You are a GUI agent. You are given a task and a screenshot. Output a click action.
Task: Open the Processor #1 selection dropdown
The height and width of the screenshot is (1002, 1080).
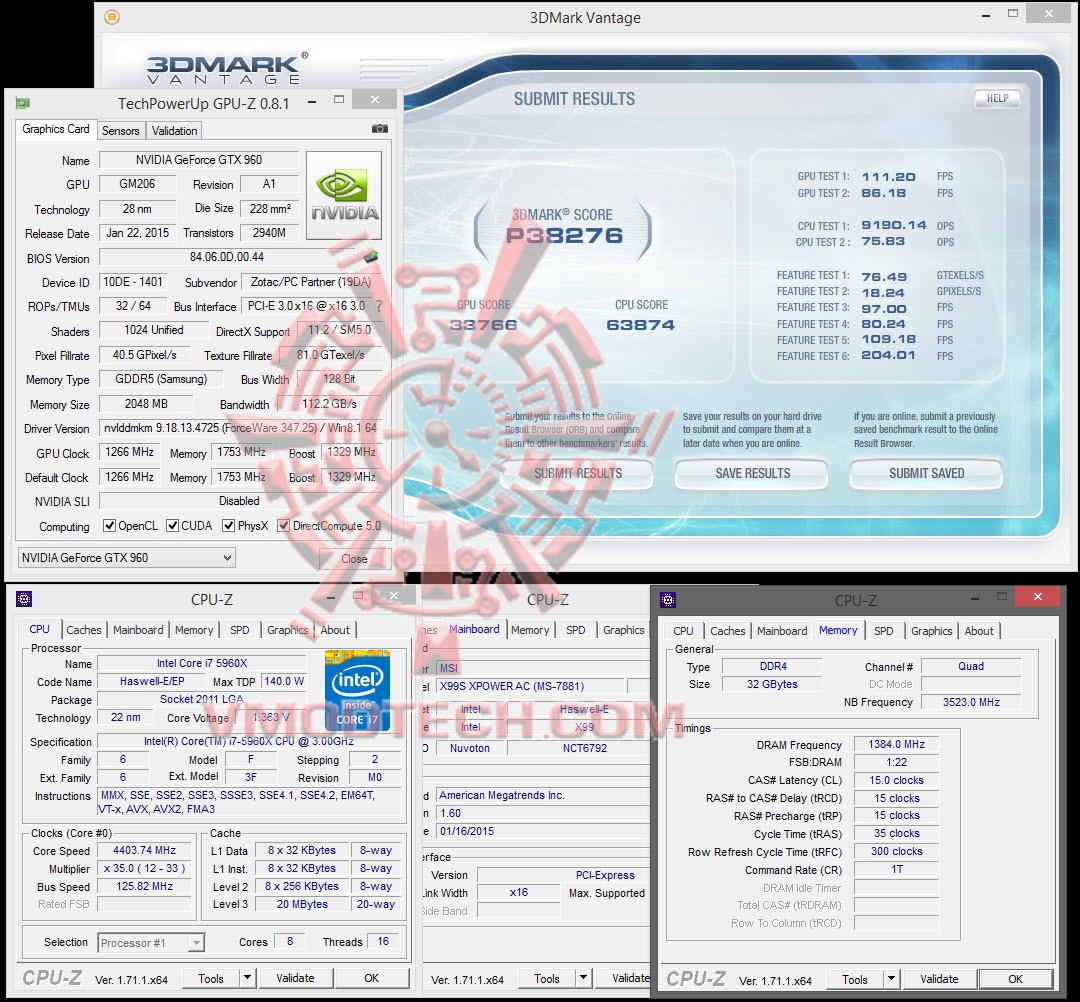point(152,943)
